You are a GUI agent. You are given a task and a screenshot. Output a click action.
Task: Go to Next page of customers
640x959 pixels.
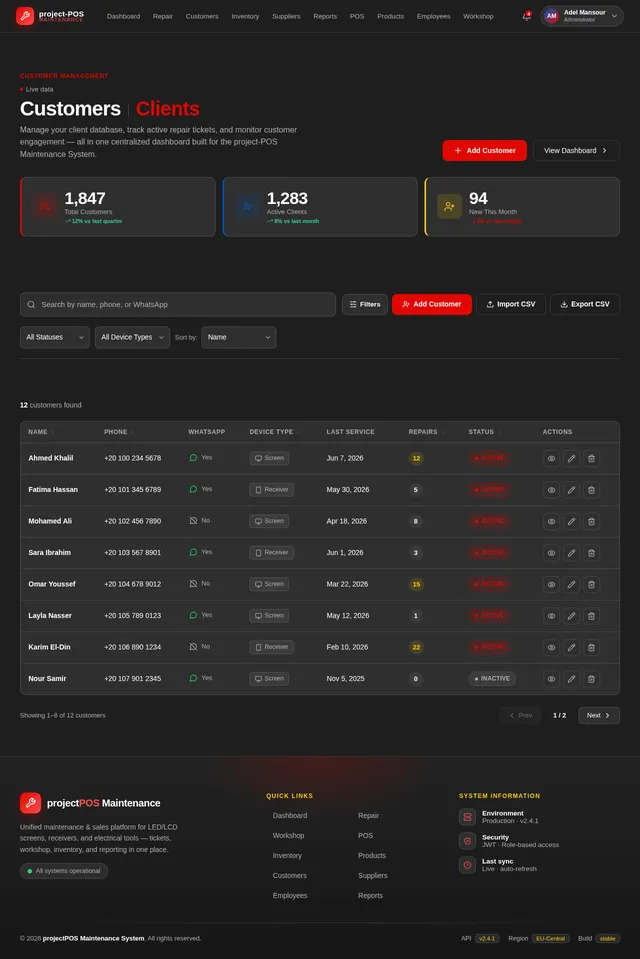(x=599, y=716)
